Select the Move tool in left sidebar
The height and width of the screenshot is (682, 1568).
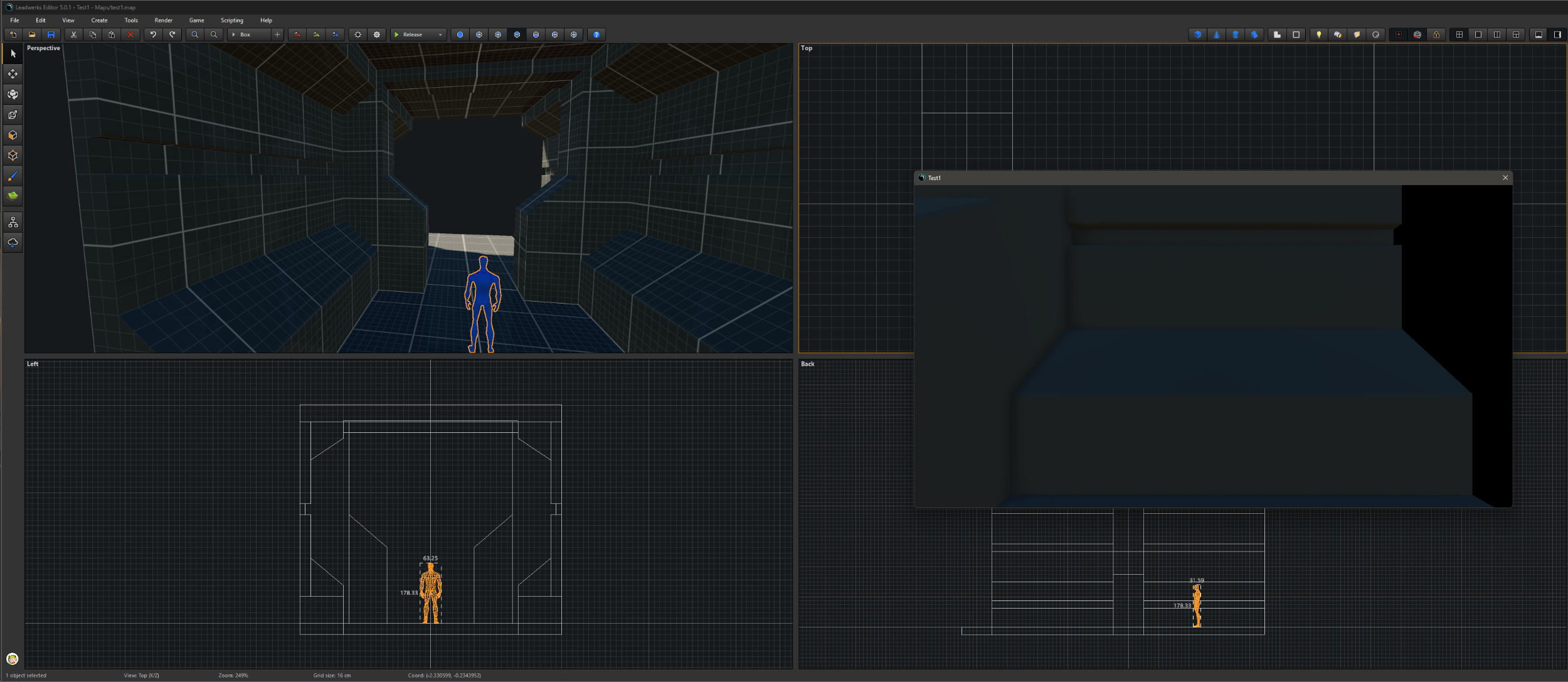(x=13, y=74)
